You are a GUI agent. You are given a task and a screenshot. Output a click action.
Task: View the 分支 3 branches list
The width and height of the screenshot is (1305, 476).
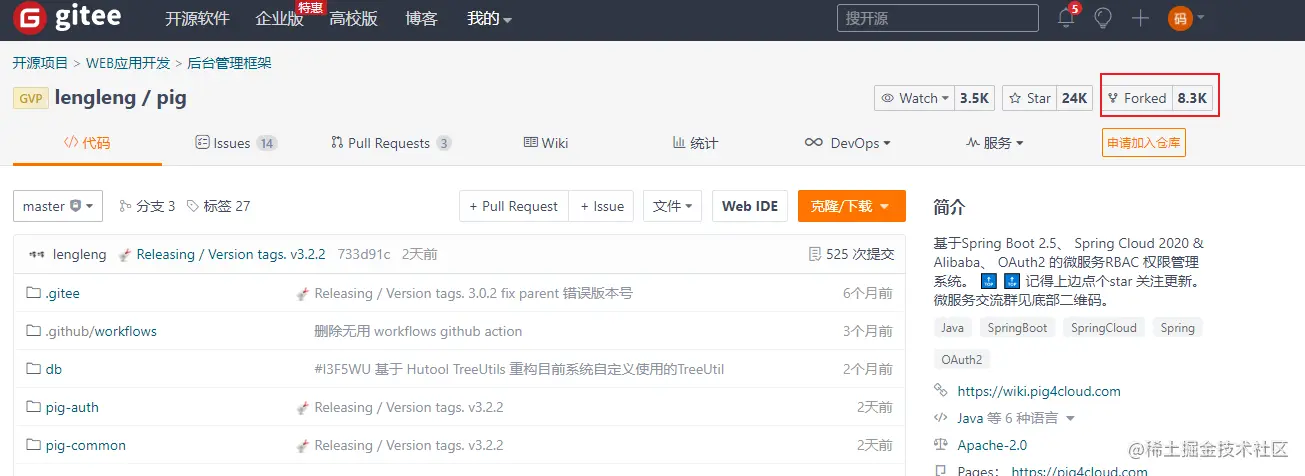click(147, 206)
